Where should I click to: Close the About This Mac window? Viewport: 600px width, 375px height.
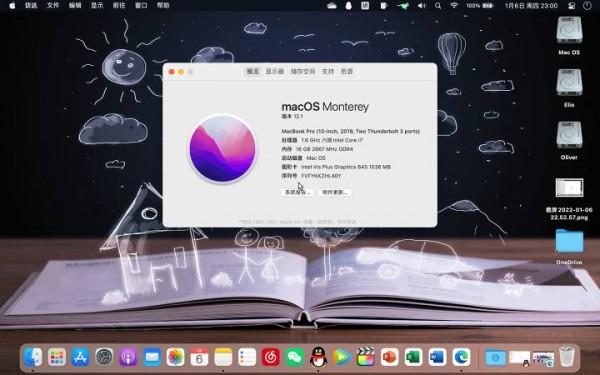(x=171, y=72)
